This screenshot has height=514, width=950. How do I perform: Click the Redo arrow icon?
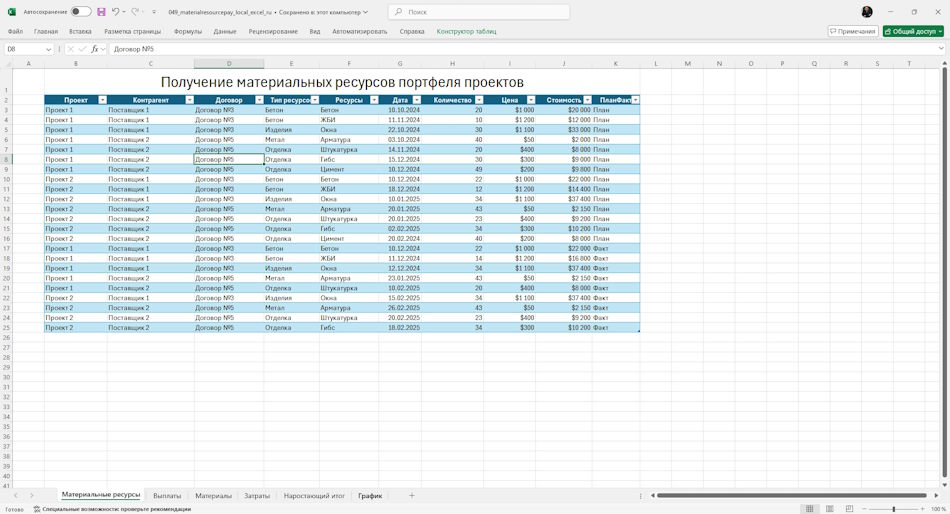(x=135, y=12)
